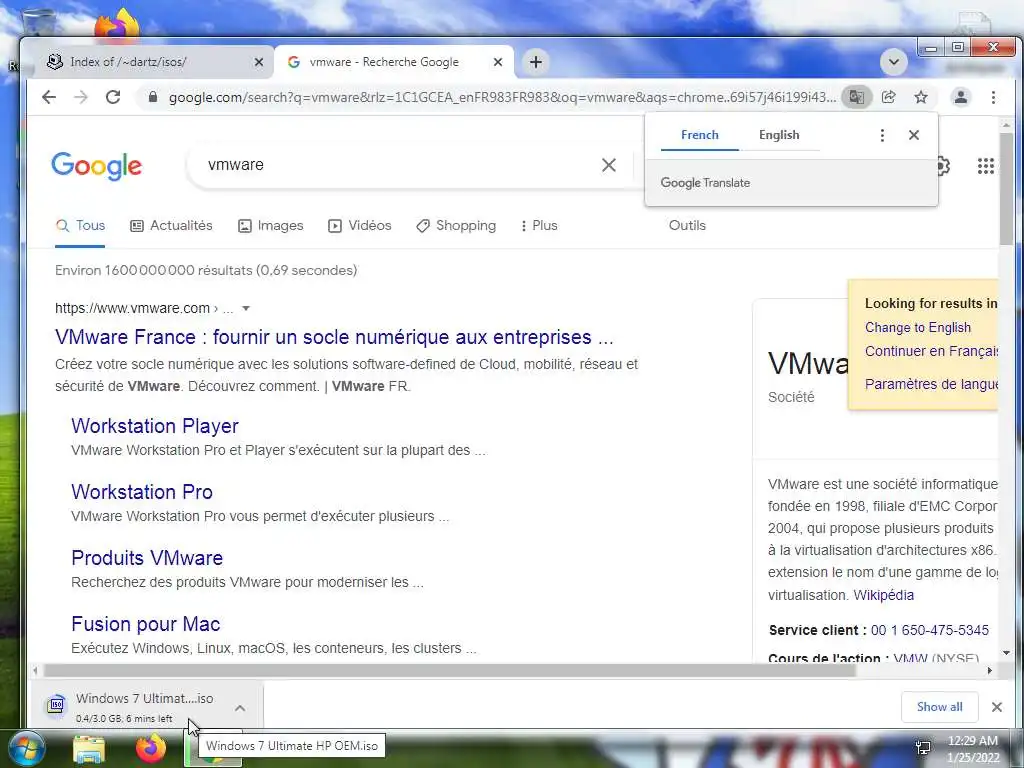1024x768 pixels.
Task: Select the Tous results tab
Action: coord(80,226)
